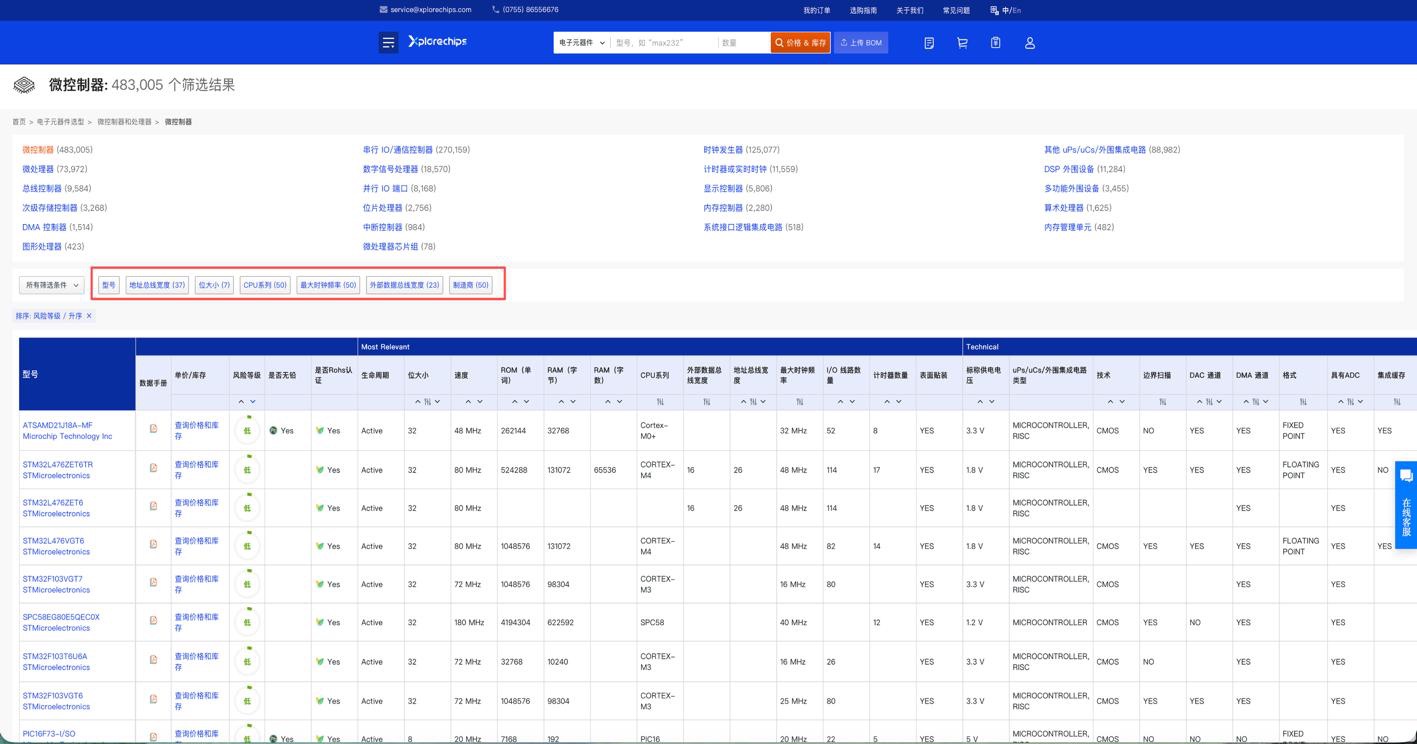Screen dimensions: 1417x744
Task: Open part link SPC58EG80E5QEC0X
Action: (x=61, y=617)
